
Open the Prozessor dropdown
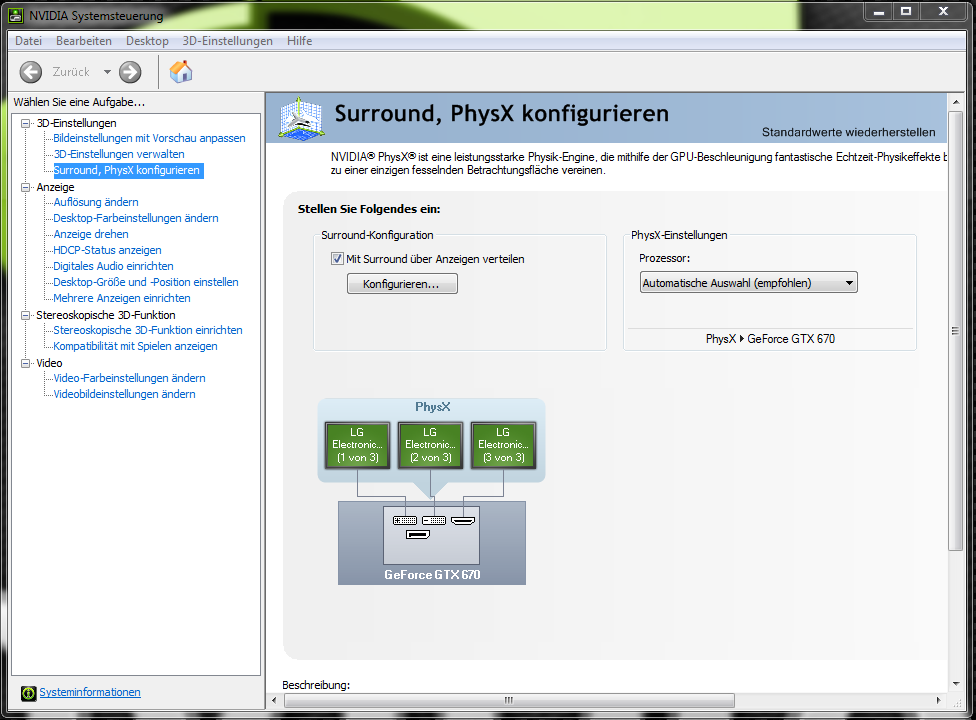tap(748, 283)
